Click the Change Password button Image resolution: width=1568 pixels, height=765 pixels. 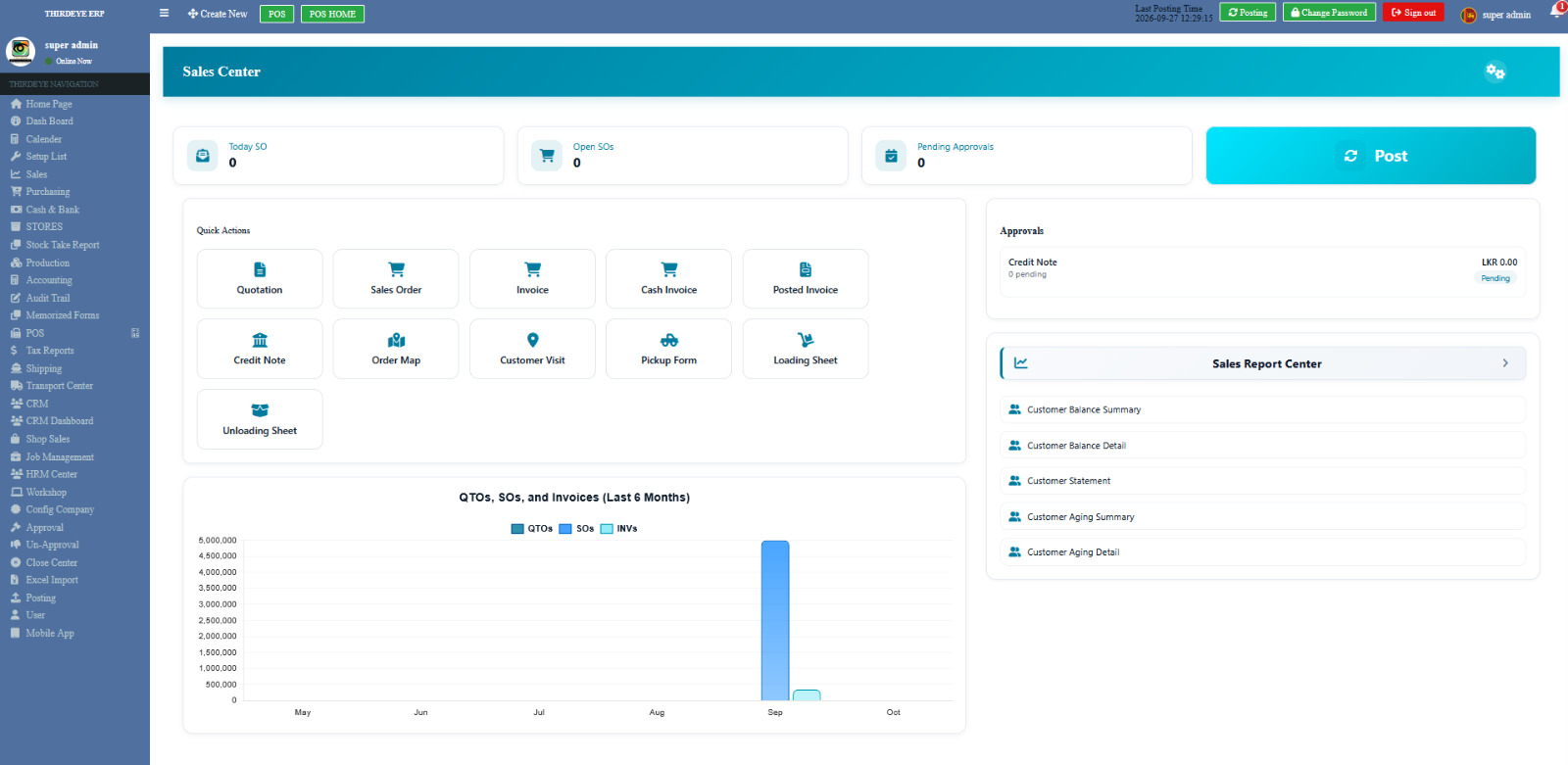tap(1329, 13)
